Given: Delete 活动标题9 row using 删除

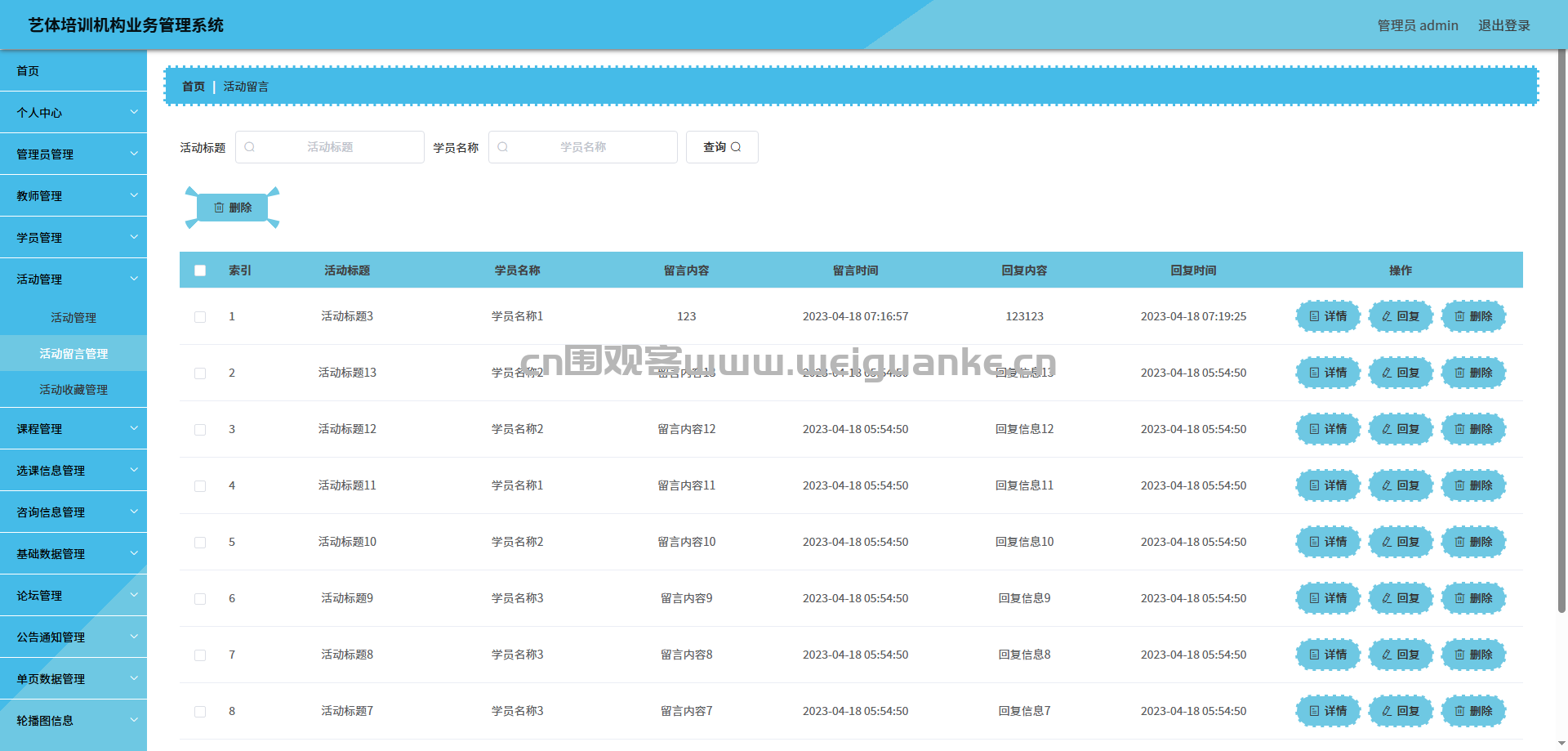Looking at the screenshot, I should click(1473, 598).
